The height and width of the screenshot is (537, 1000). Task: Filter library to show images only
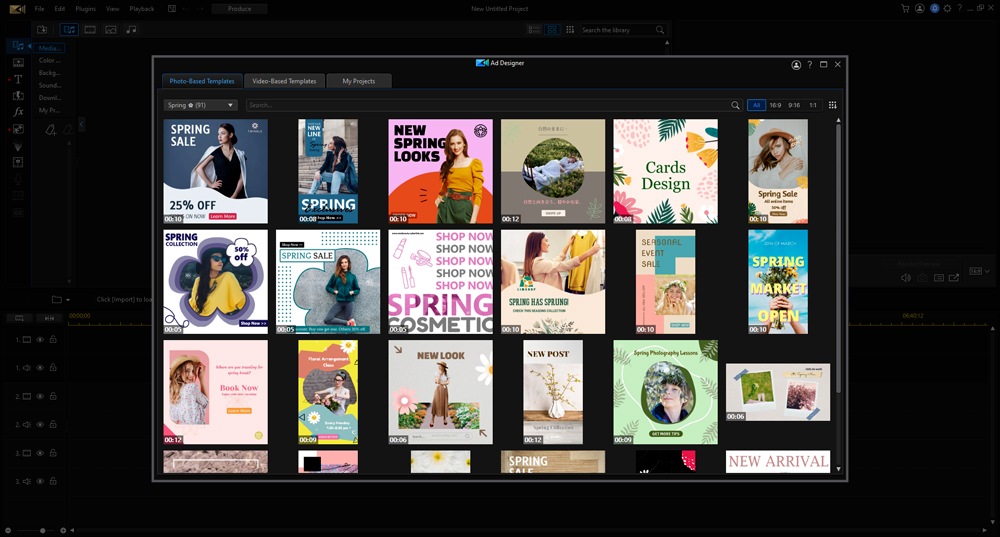111,29
